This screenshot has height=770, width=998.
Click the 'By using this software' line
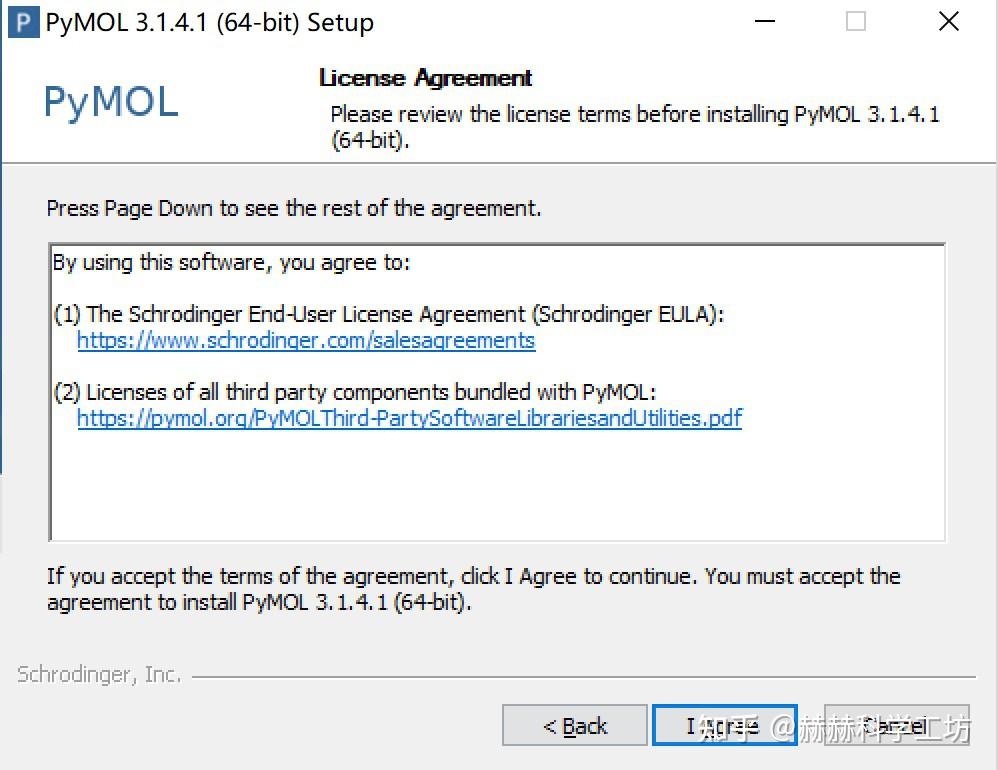point(232,263)
